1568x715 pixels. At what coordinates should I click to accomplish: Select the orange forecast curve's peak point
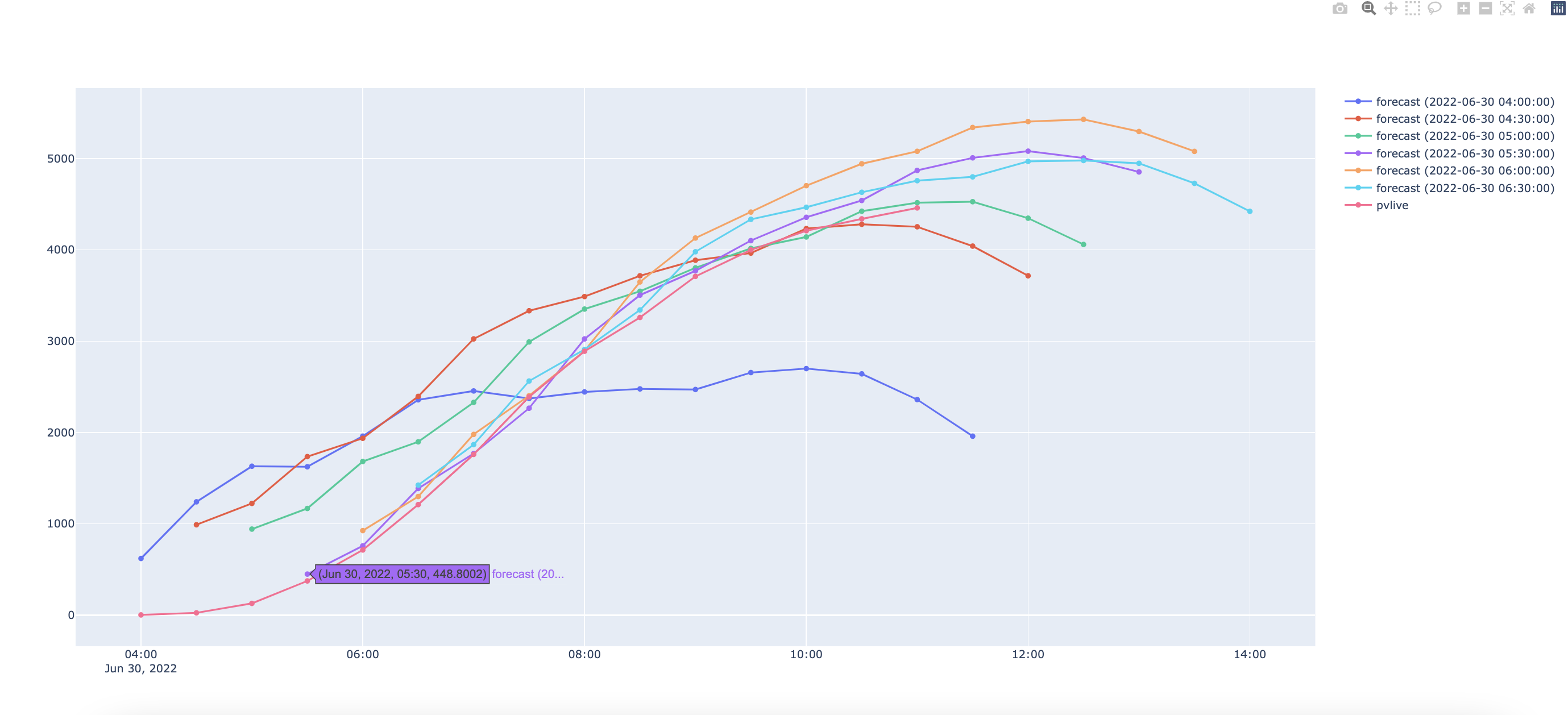click(x=1083, y=120)
